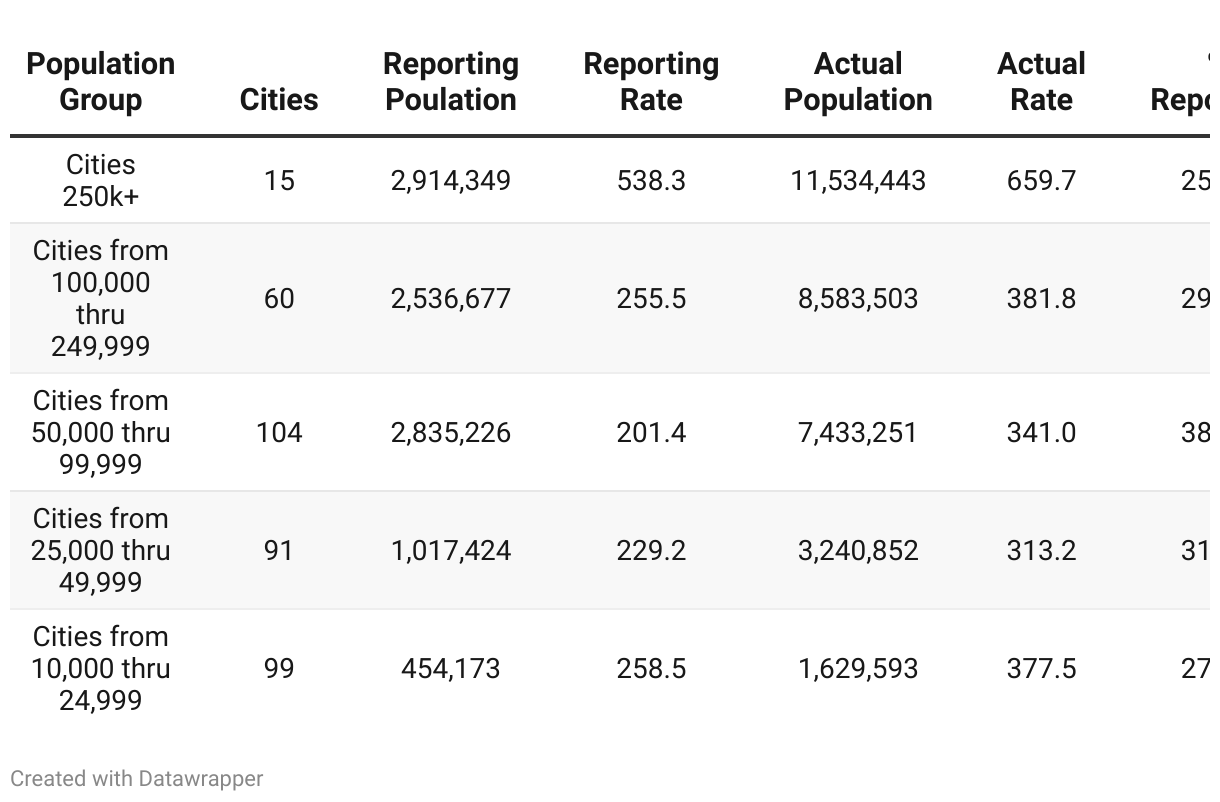Select the 538.3 reporting rate cell
Image resolution: width=1220 pixels, height=802 pixels.
651,181
